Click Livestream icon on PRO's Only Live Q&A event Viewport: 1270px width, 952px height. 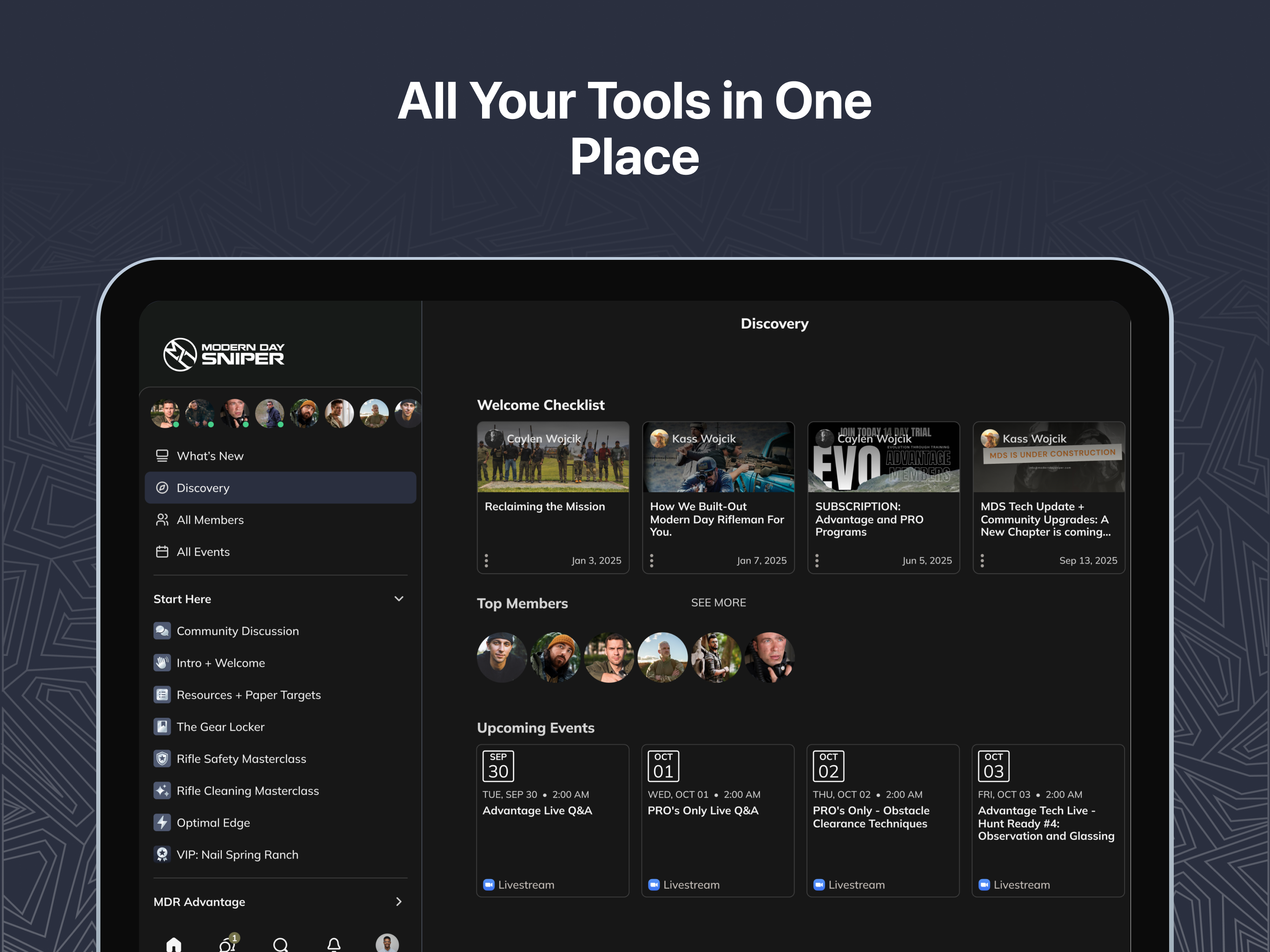[654, 885]
